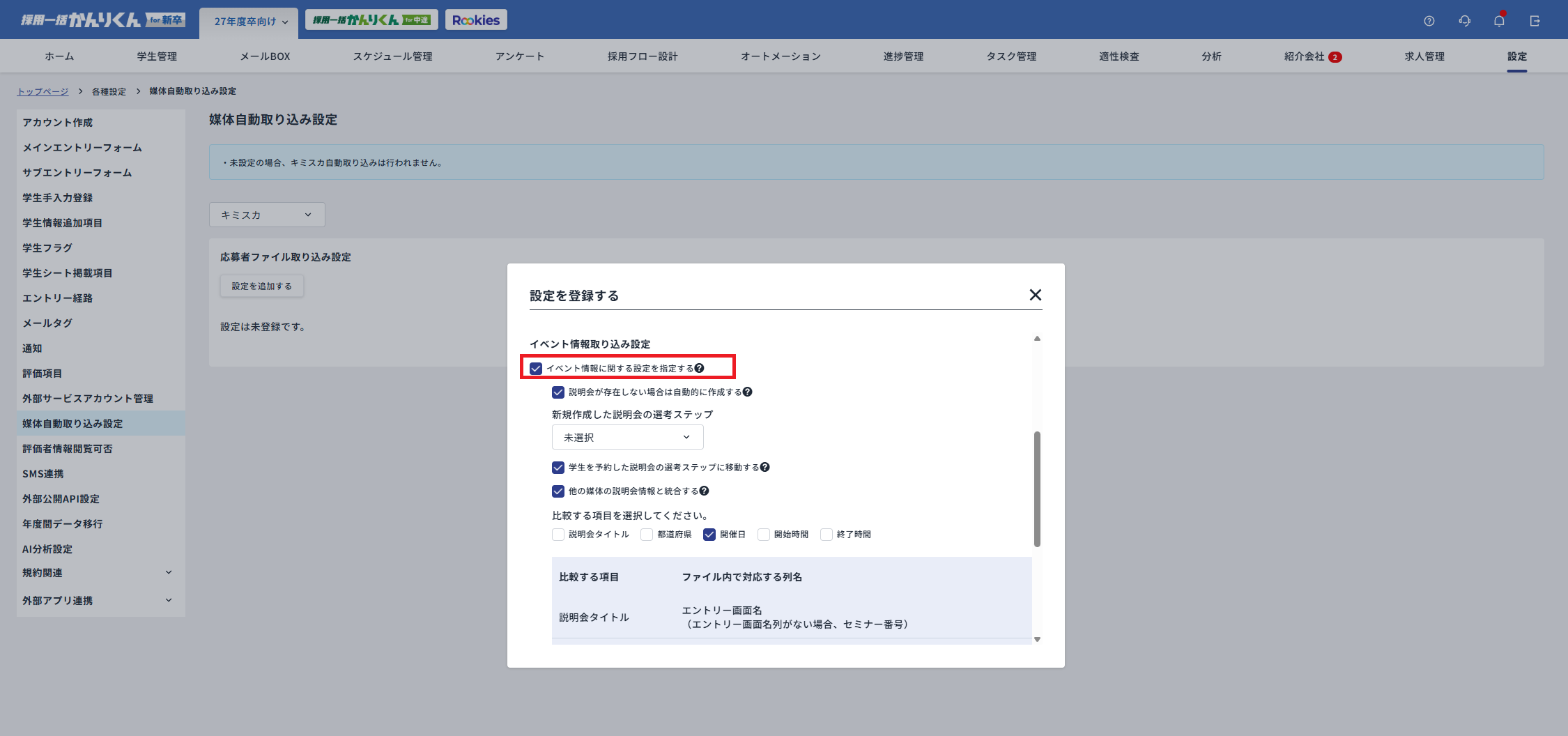Viewport: 1568px width, 736px height.
Task: Click help icon beside イベント情報に関する設定を指定する
Action: pos(699,368)
